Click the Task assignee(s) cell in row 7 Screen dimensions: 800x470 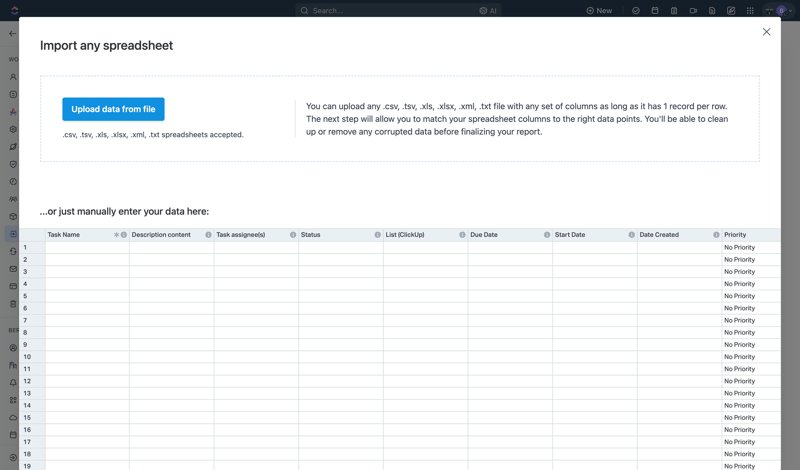(256, 320)
